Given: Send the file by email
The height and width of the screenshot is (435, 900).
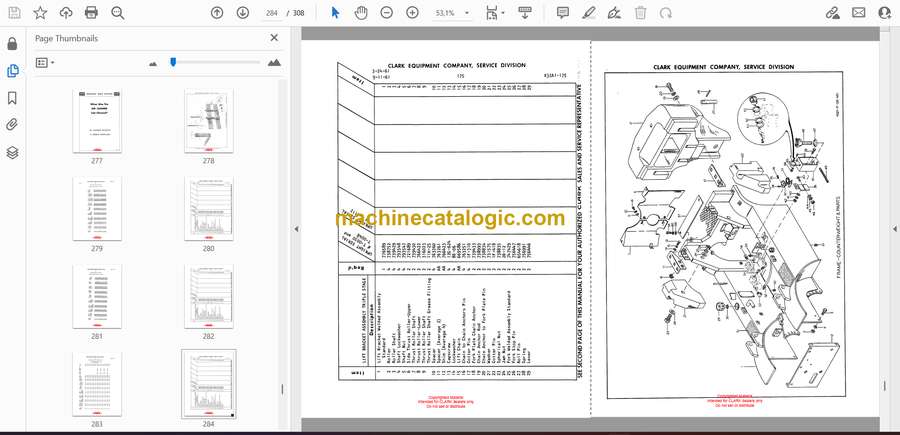Looking at the screenshot, I should pyautogui.click(x=859, y=13).
